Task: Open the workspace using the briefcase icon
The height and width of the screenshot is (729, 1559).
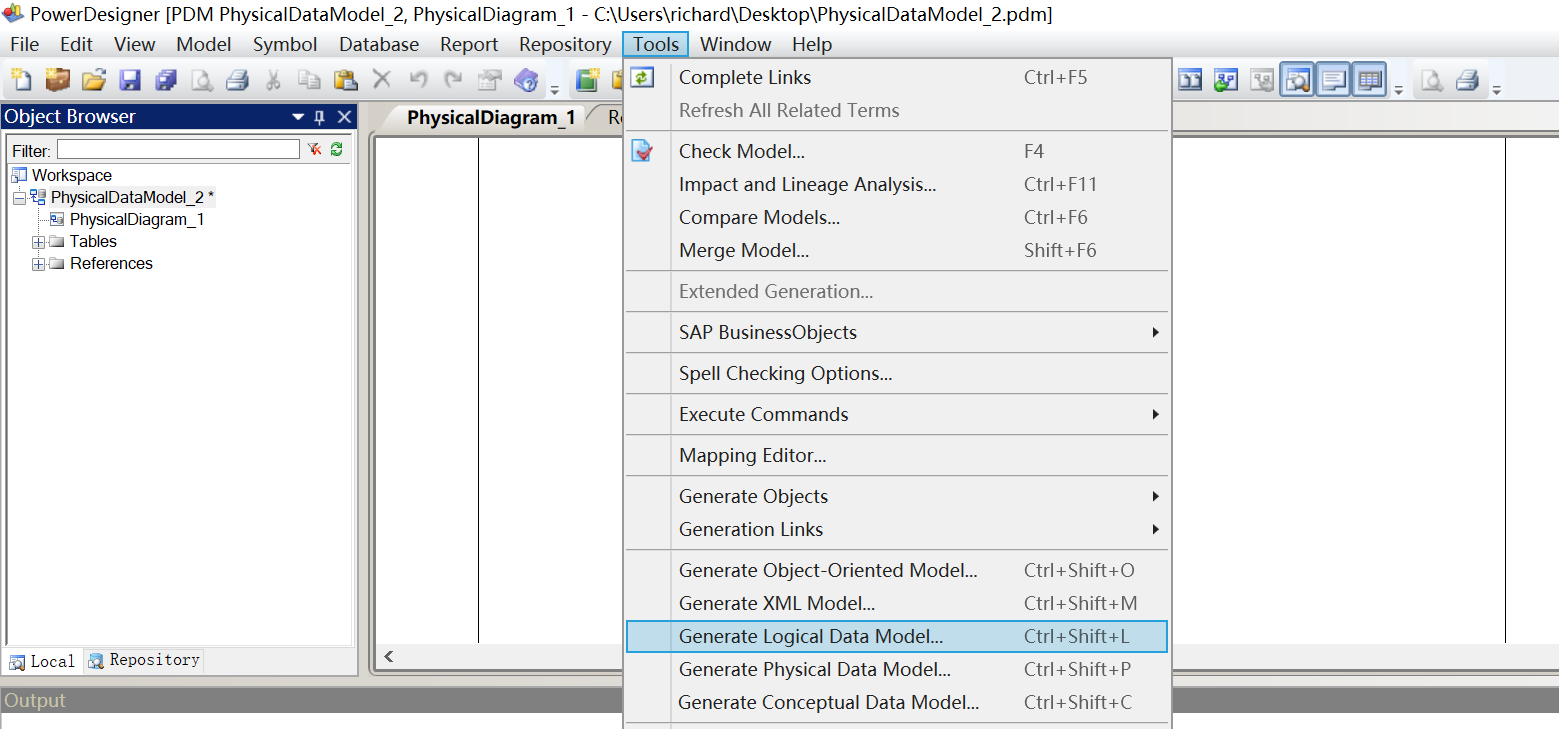Action: pos(57,79)
